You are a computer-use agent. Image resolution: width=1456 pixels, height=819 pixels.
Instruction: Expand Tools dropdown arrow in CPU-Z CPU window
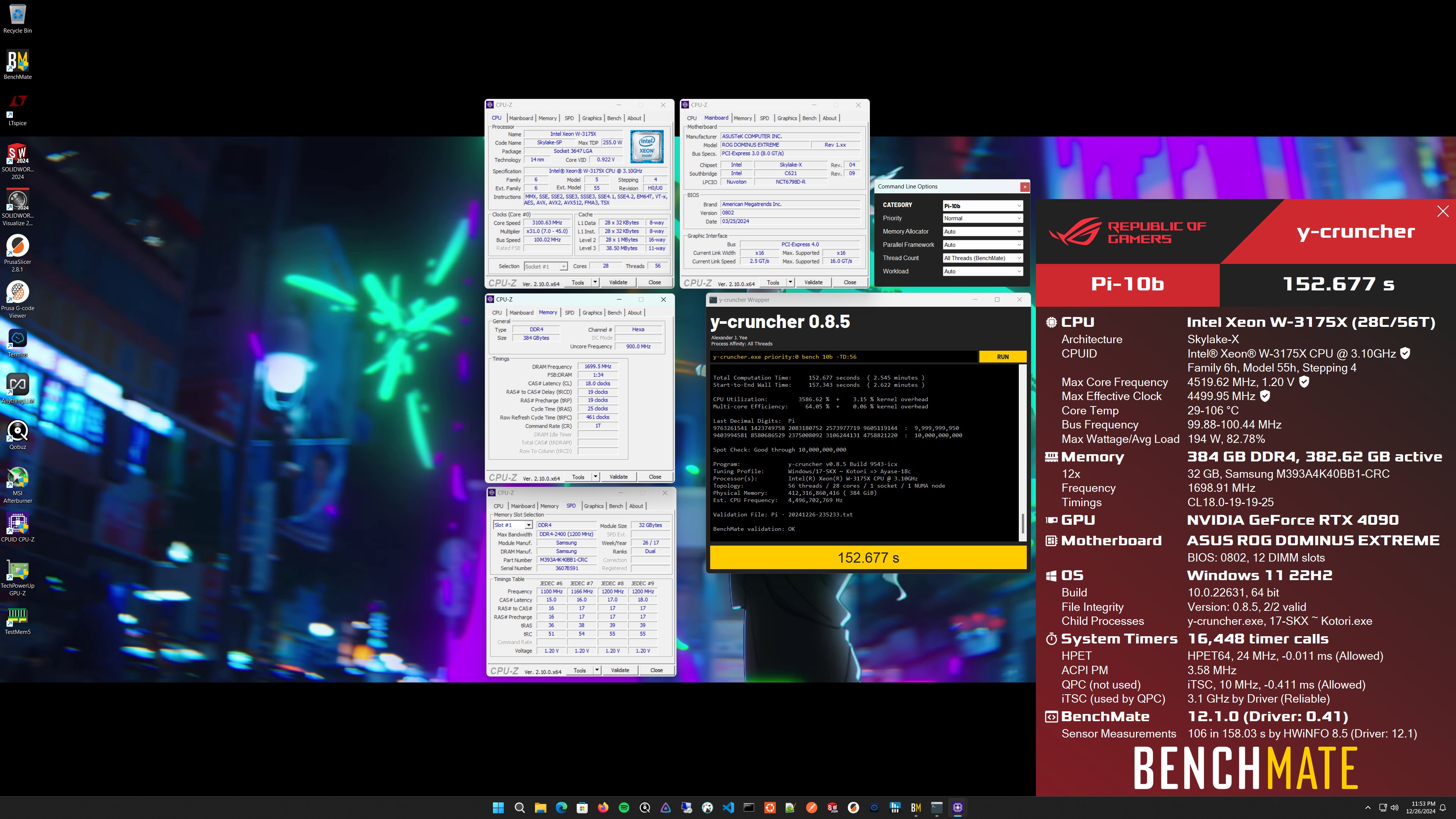click(595, 282)
